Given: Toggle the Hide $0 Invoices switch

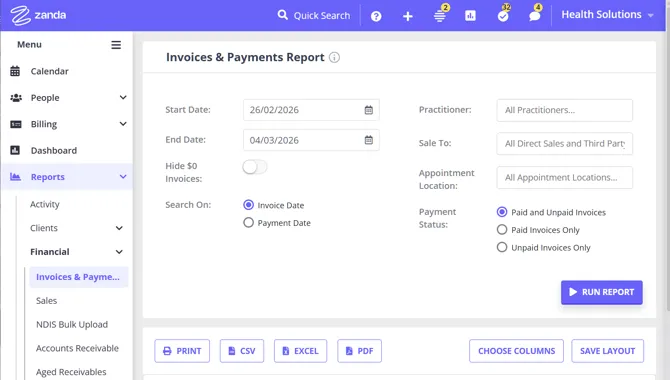Looking at the screenshot, I should tap(255, 167).
